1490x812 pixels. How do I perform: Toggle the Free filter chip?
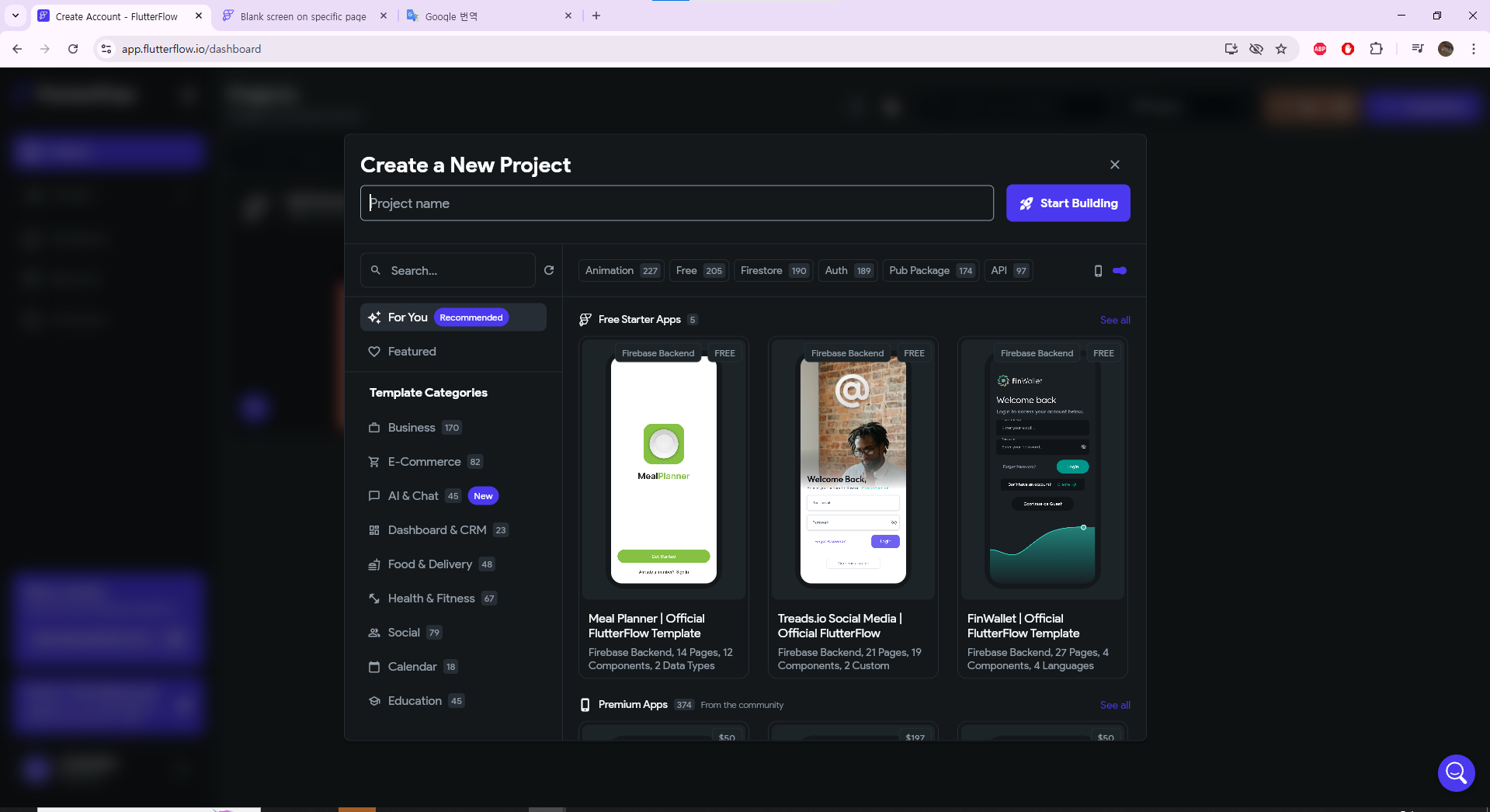click(x=699, y=271)
